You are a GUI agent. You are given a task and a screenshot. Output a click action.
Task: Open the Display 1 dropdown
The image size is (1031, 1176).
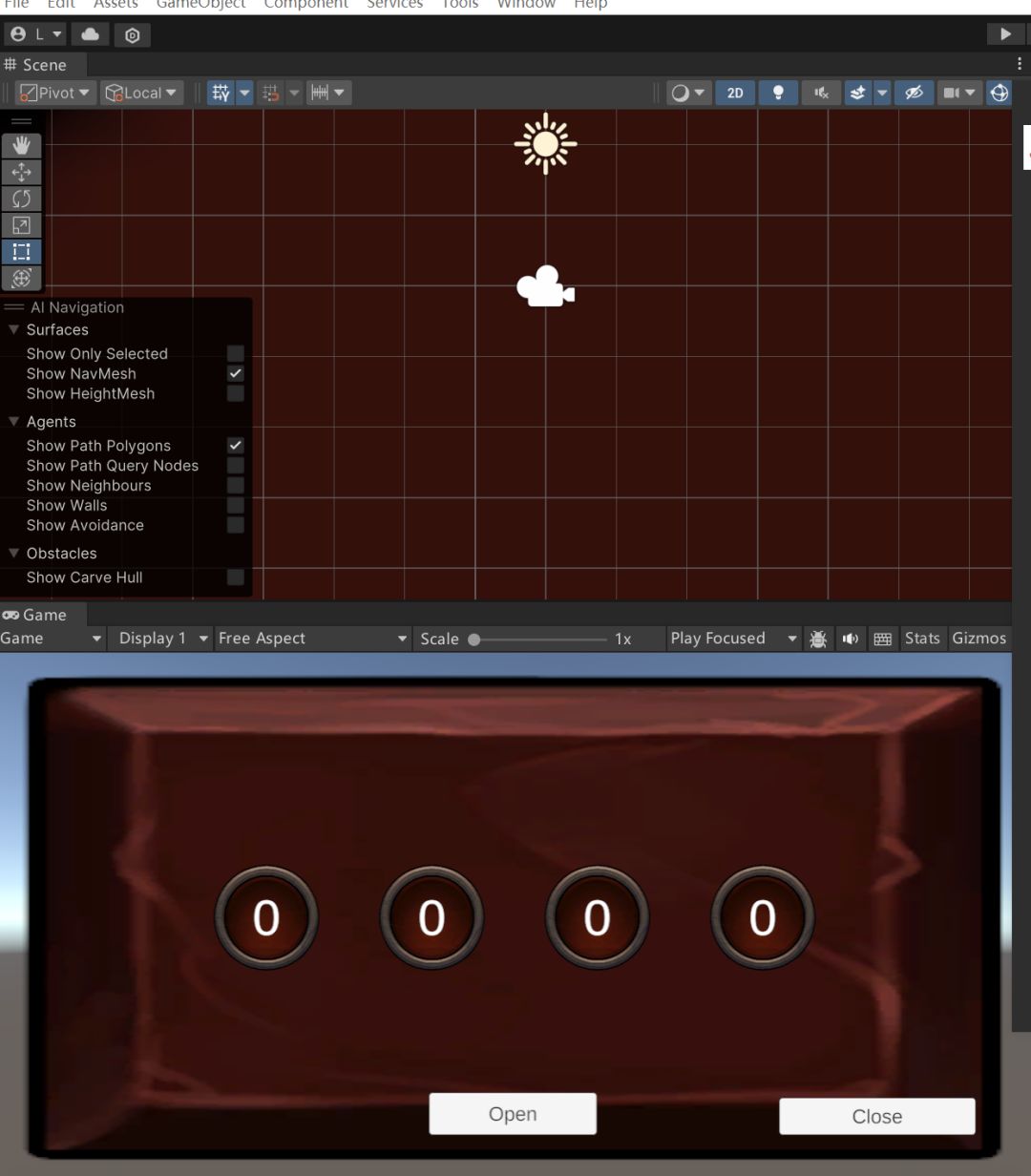pos(163,639)
